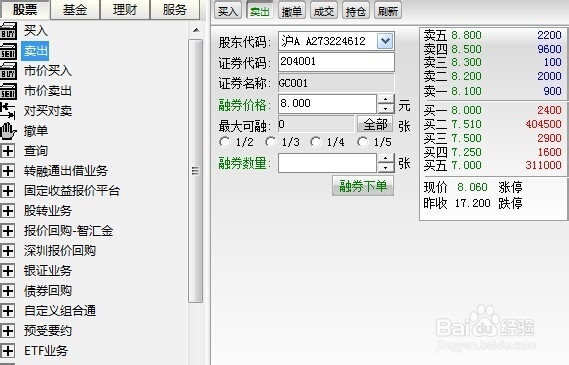Expand the 银证业务 node
This screenshot has height=365, width=569.
coord(8,271)
